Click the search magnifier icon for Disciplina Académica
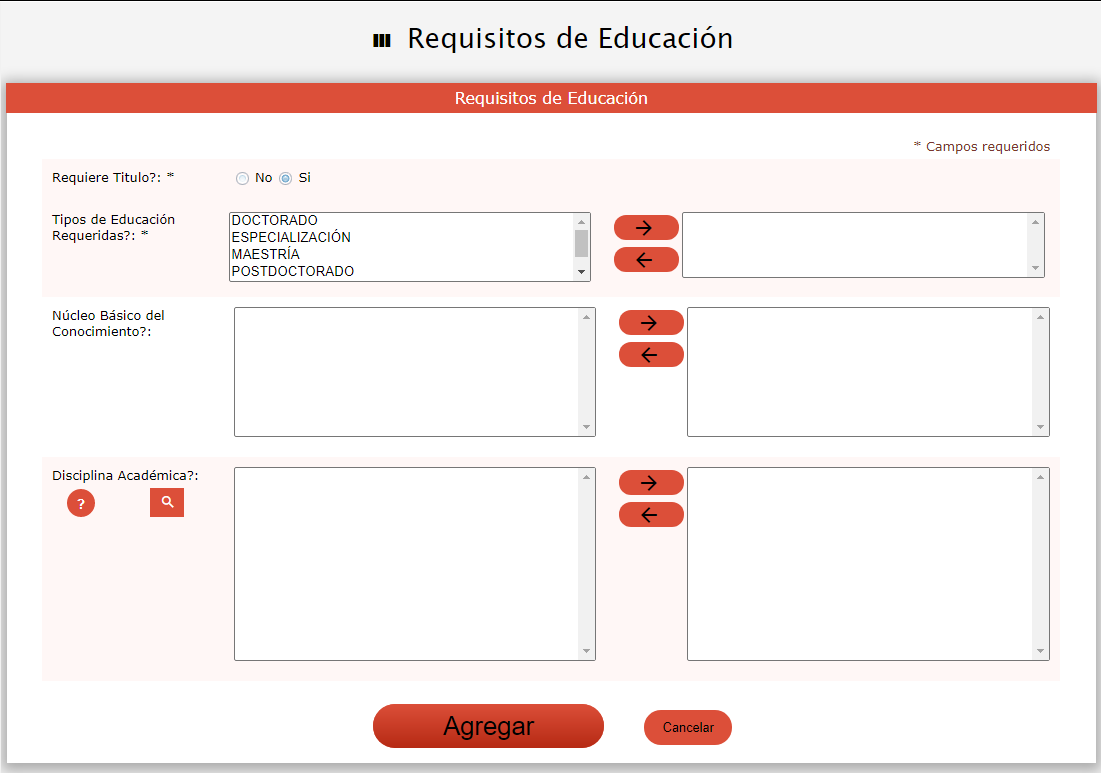 [167, 502]
